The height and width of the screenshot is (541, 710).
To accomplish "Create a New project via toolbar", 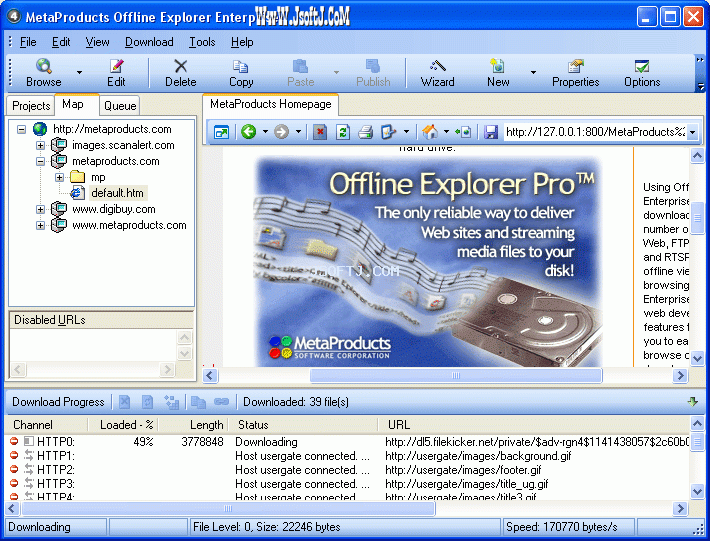I will pos(498,72).
